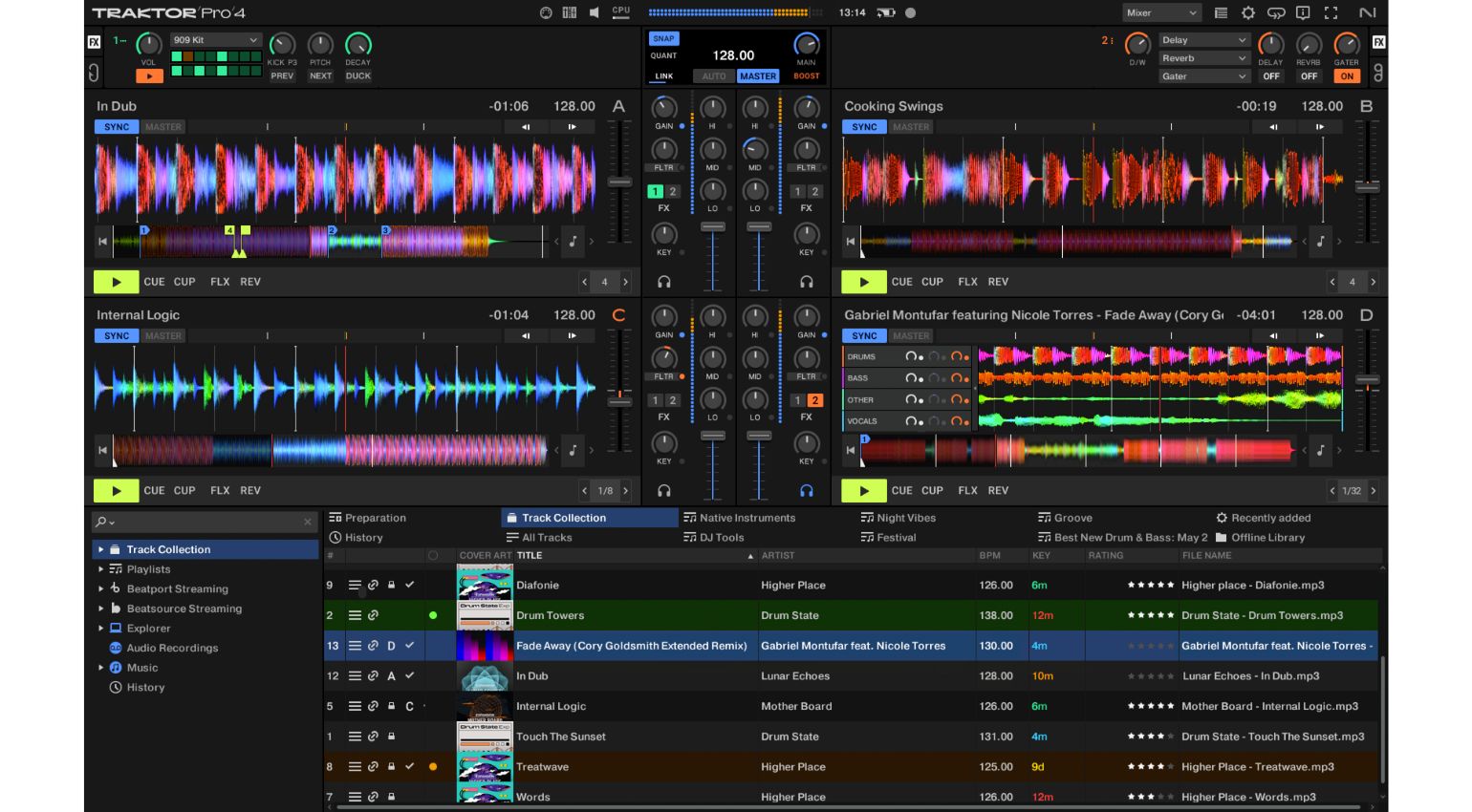Open the Mixer layout dropdown
This screenshot has height=812, width=1472.
pos(1161,12)
